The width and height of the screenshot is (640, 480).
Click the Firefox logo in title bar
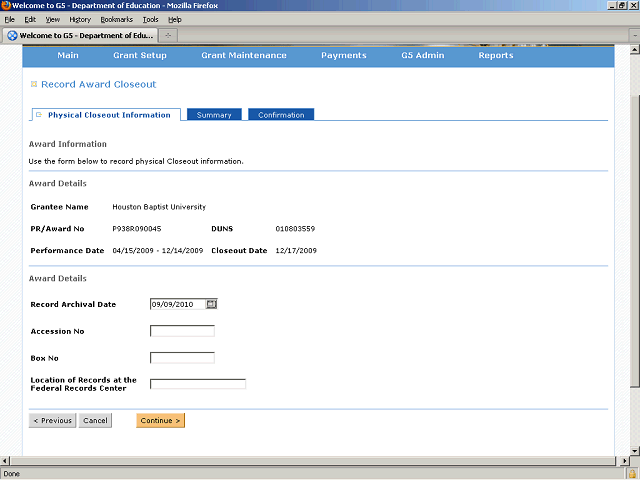[6, 5]
